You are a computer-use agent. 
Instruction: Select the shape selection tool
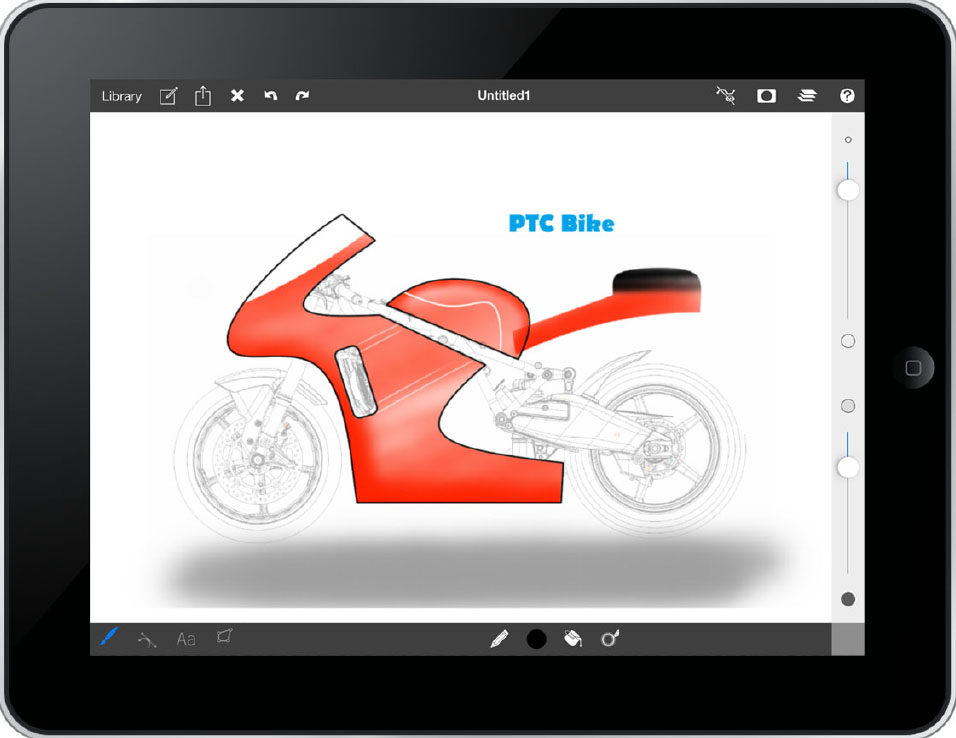pos(224,637)
